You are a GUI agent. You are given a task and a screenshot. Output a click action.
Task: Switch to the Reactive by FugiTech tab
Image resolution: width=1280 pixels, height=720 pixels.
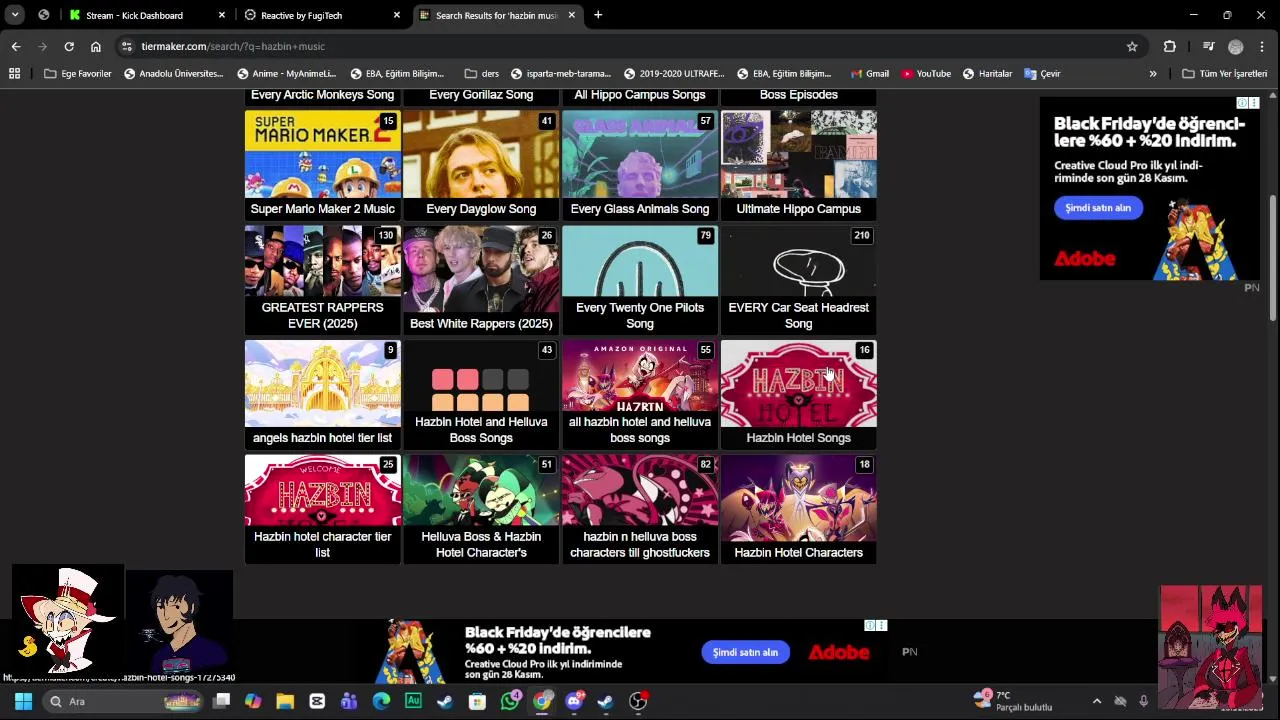[x=323, y=15]
